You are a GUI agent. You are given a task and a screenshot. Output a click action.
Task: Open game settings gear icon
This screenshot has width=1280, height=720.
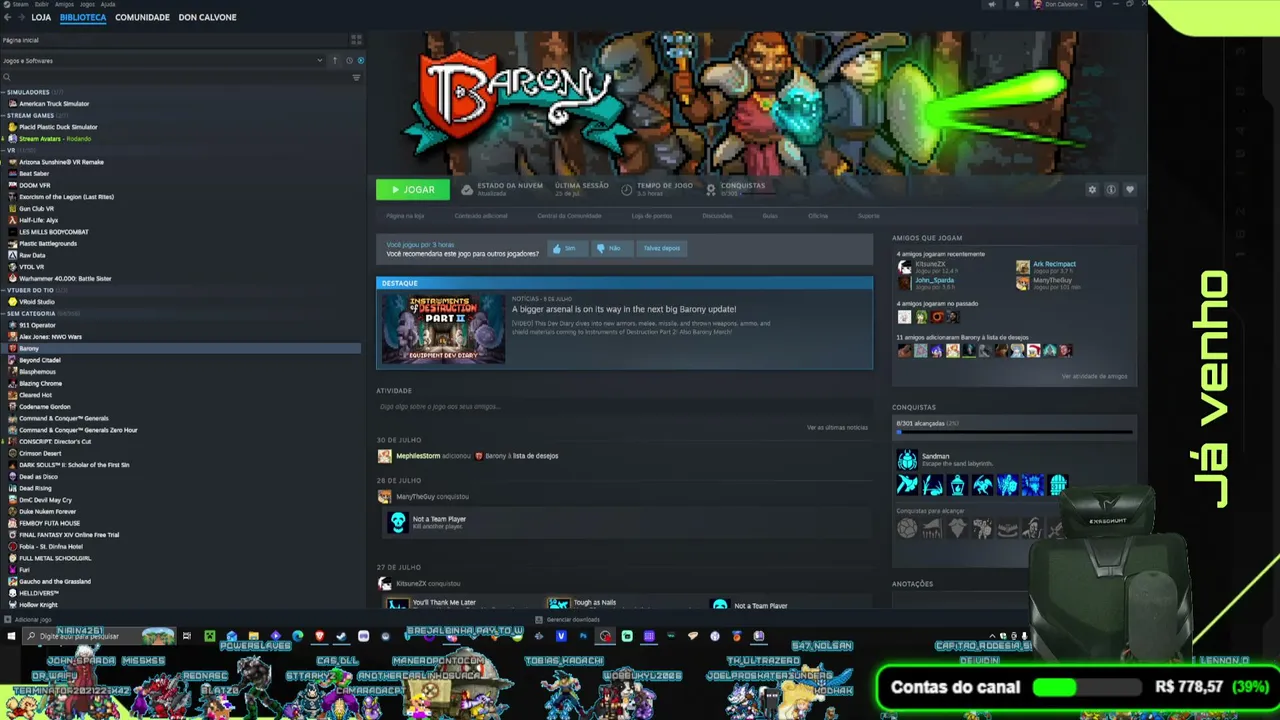coord(1092,189)
